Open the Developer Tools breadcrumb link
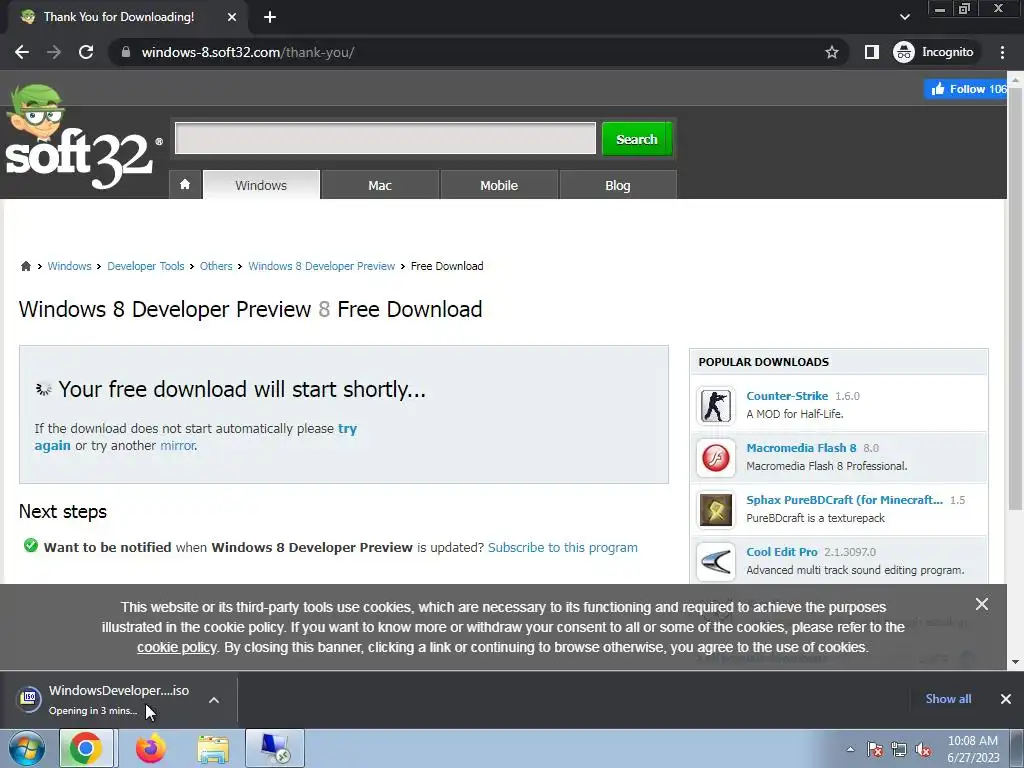1024x768 pixels. coord(146,266)
